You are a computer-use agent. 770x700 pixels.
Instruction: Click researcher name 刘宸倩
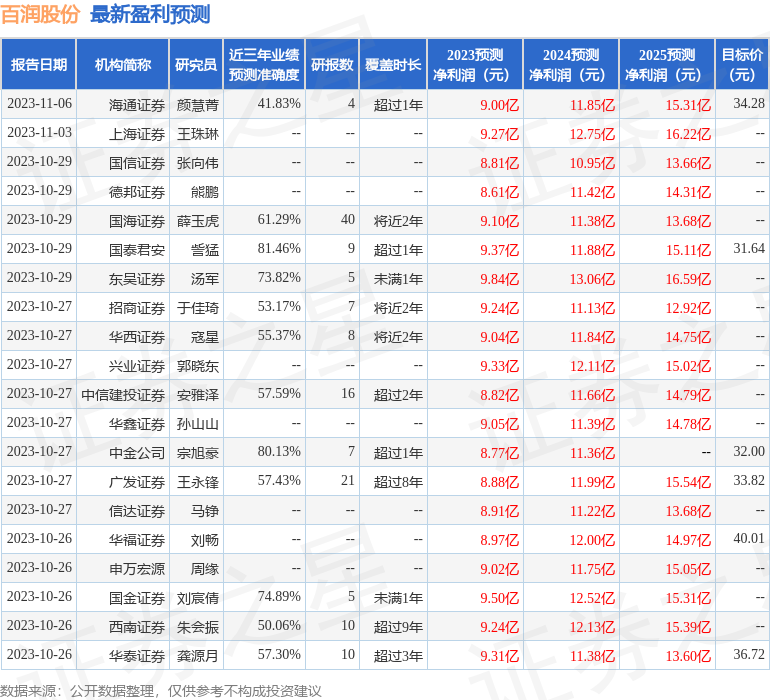tap(197, 597)
